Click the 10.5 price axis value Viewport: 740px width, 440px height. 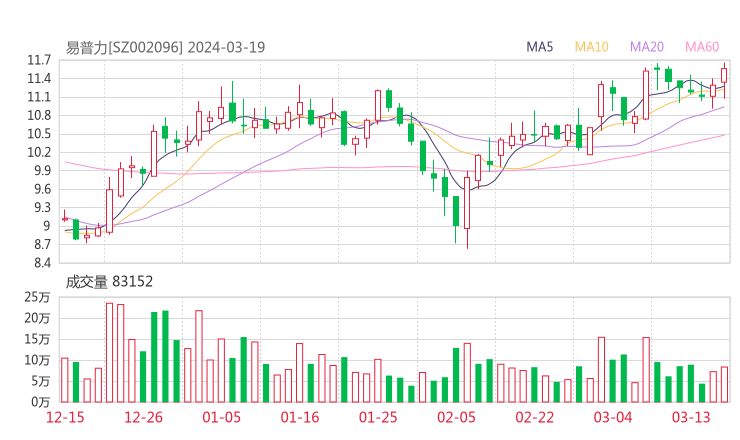point(39,134)
